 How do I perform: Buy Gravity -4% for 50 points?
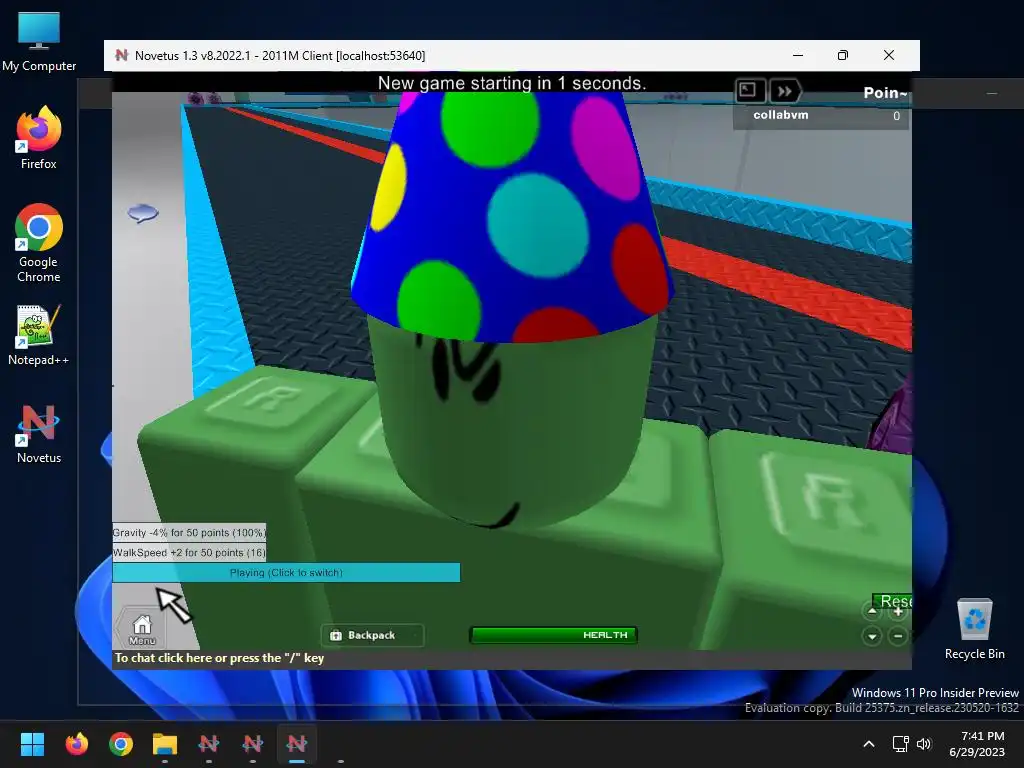[189, 532]
